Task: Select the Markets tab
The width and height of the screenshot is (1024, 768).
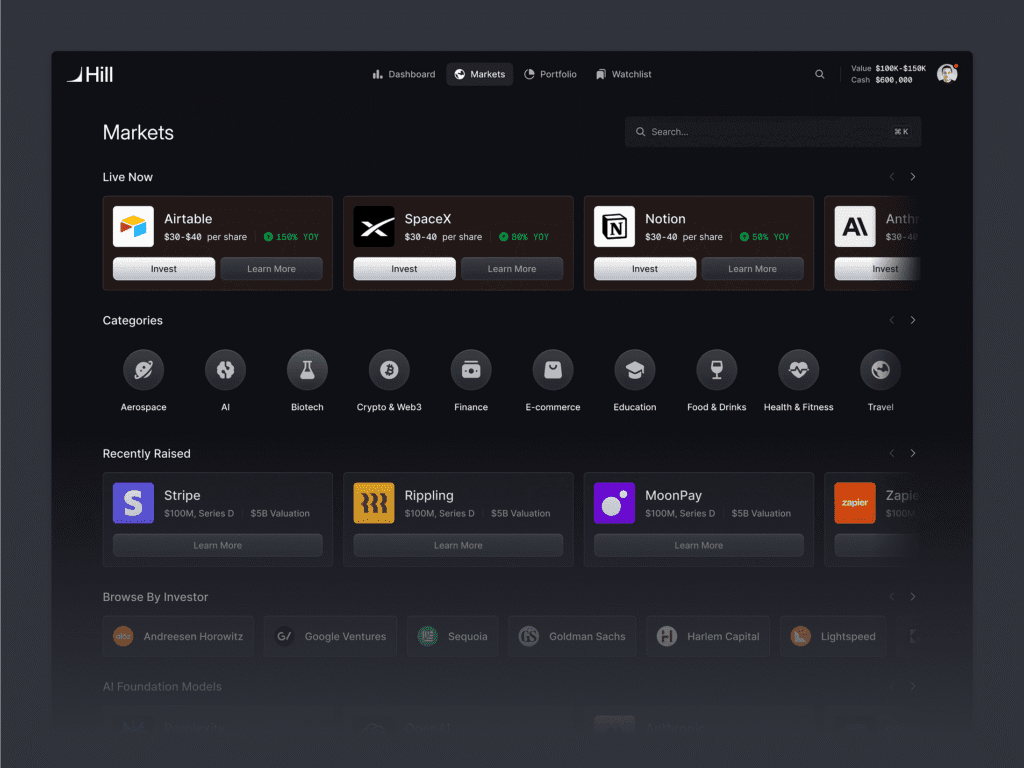Action: pyautogui.click(x=480, y=74)
